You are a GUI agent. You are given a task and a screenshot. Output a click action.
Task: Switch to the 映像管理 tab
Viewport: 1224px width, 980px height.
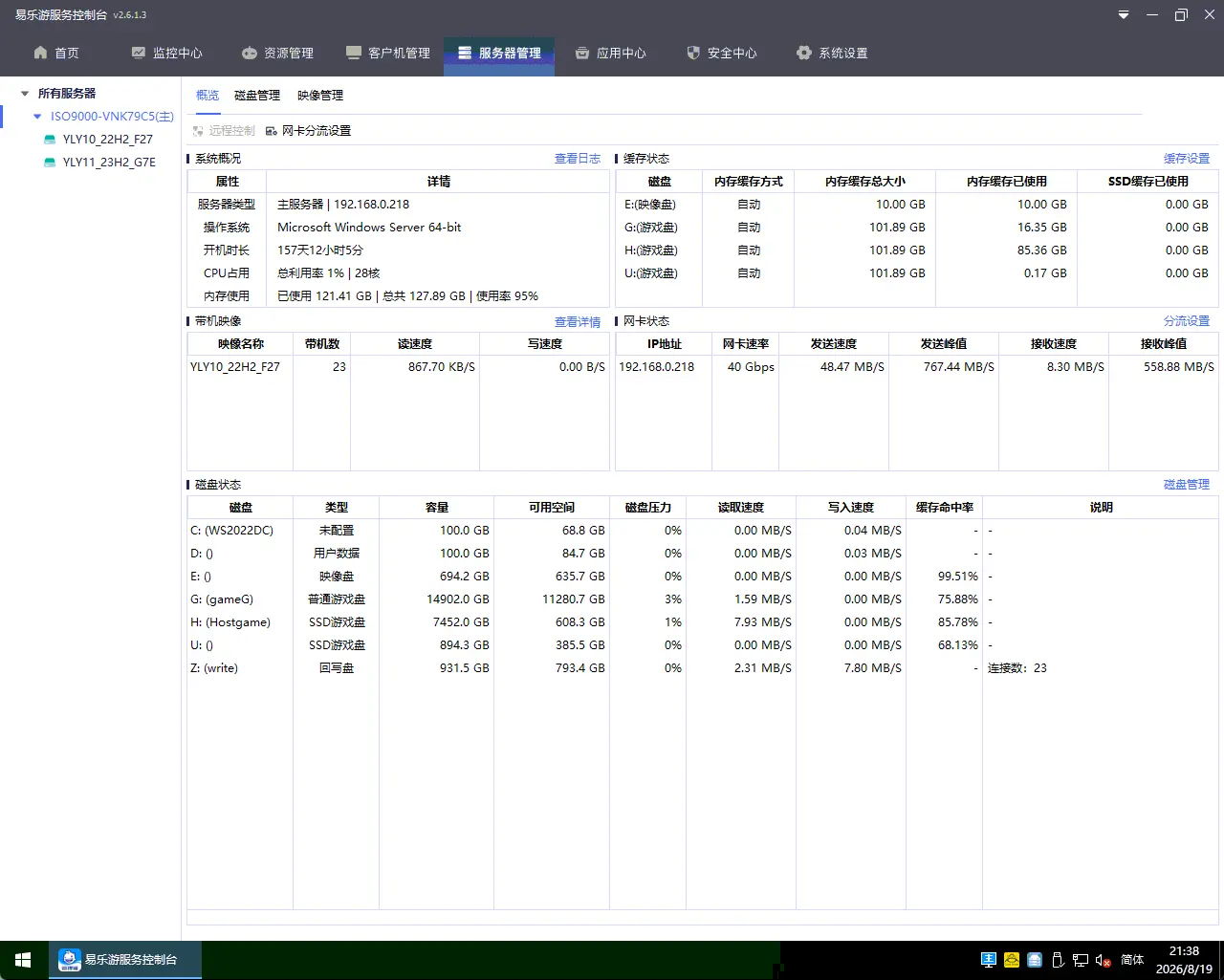coord(320,96)
